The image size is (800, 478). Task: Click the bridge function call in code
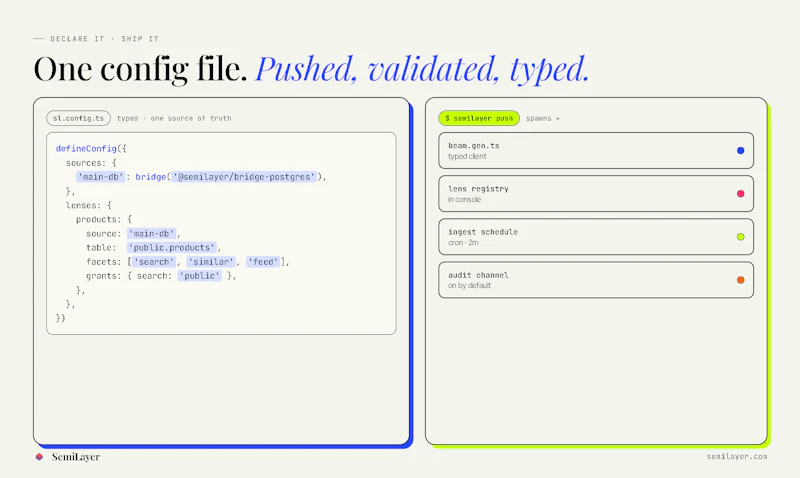[x=151, y=177]
